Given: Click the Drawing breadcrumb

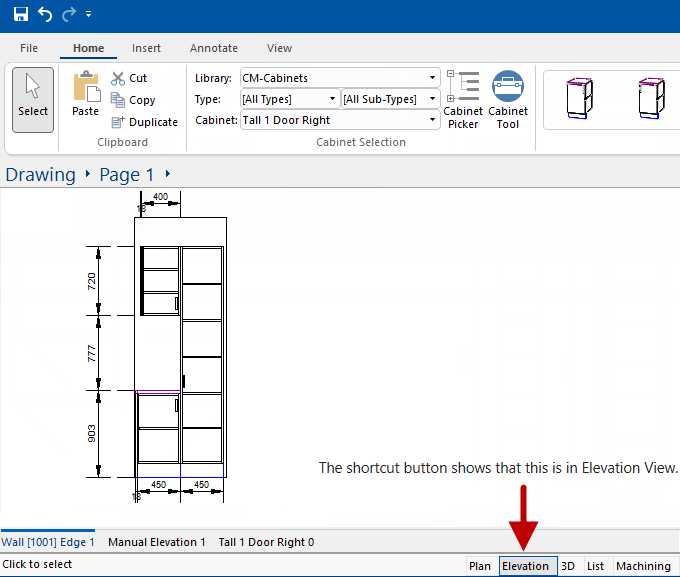Looking at the screenshot, I should click(x=40, y=174).
